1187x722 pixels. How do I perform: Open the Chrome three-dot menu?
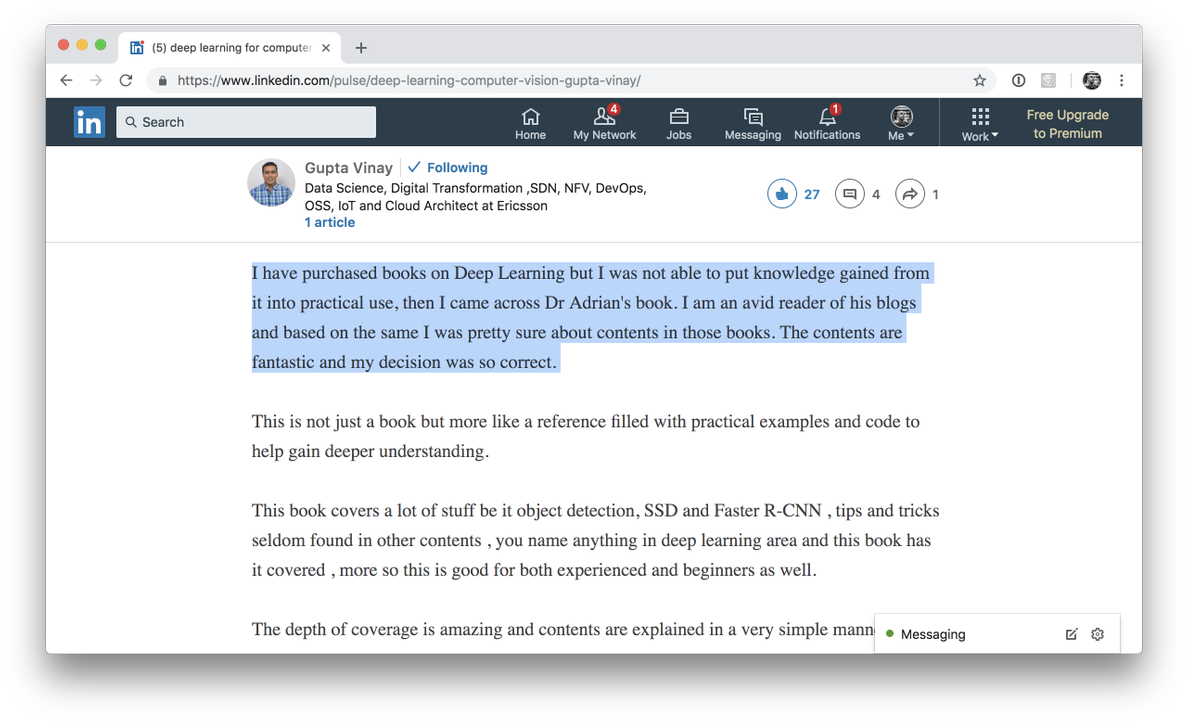pos(1122,81)
